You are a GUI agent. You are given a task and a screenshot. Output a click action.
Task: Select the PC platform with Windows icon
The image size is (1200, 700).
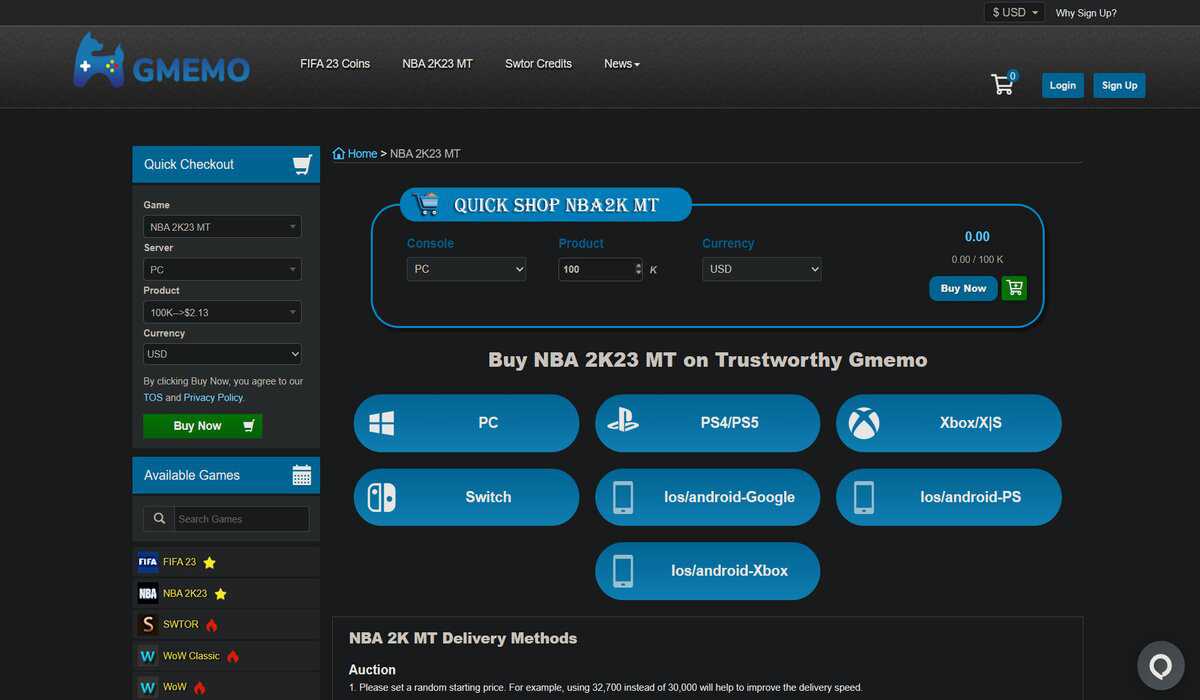[x=466, y=423]
